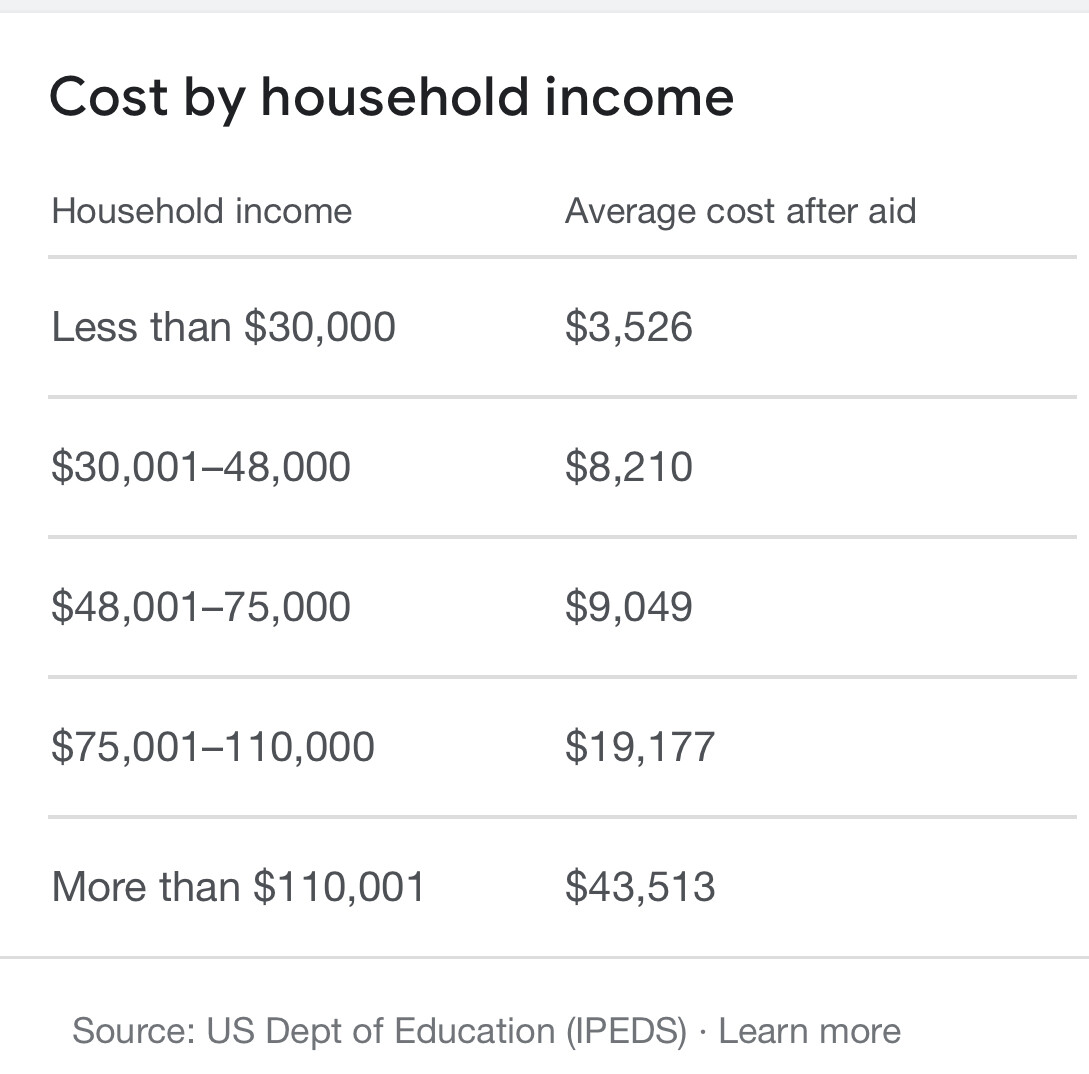Open the Learn more link

point(809,1030)
